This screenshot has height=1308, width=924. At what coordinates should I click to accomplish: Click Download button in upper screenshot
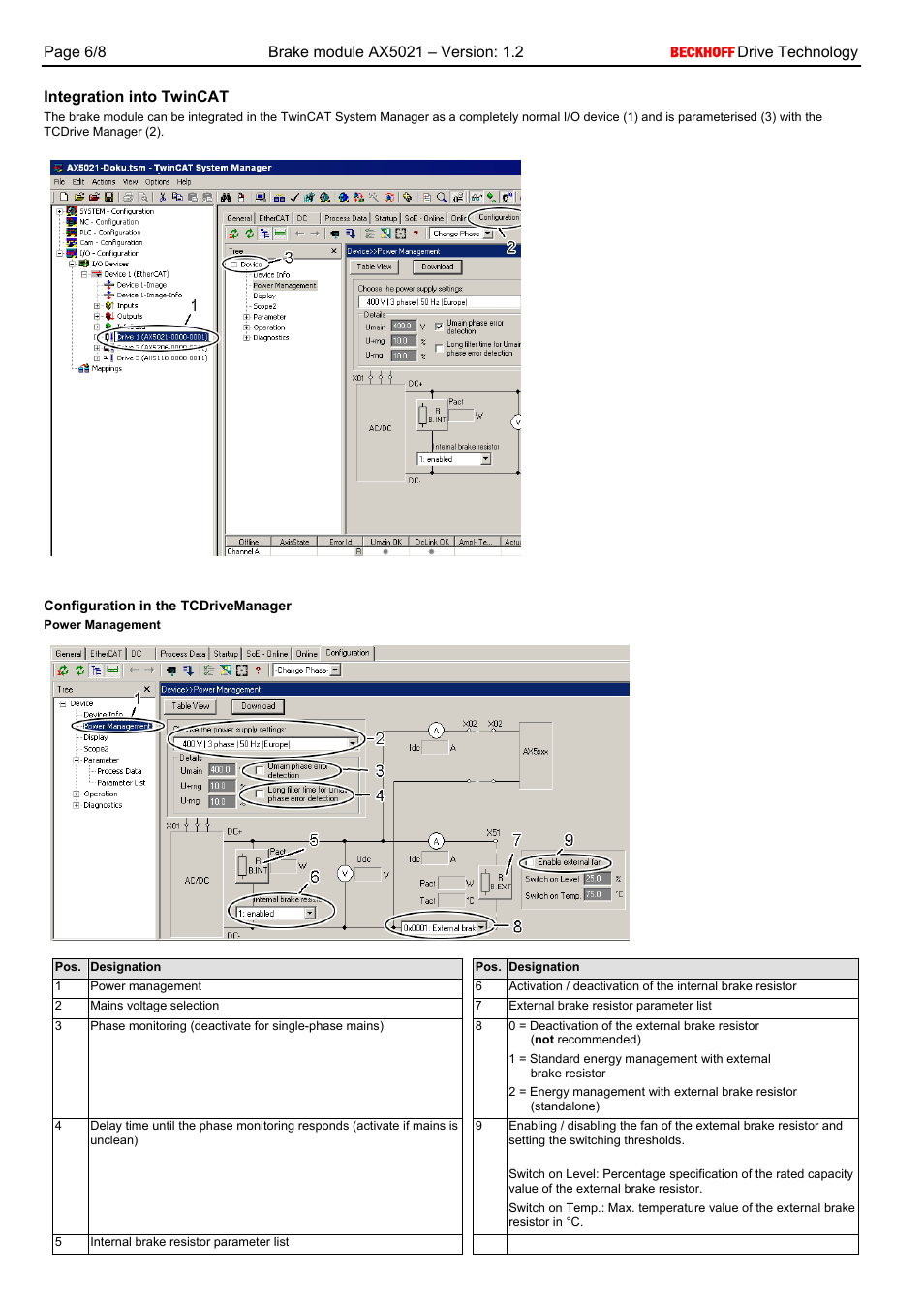pyautogui.click(x=438, y=266)
